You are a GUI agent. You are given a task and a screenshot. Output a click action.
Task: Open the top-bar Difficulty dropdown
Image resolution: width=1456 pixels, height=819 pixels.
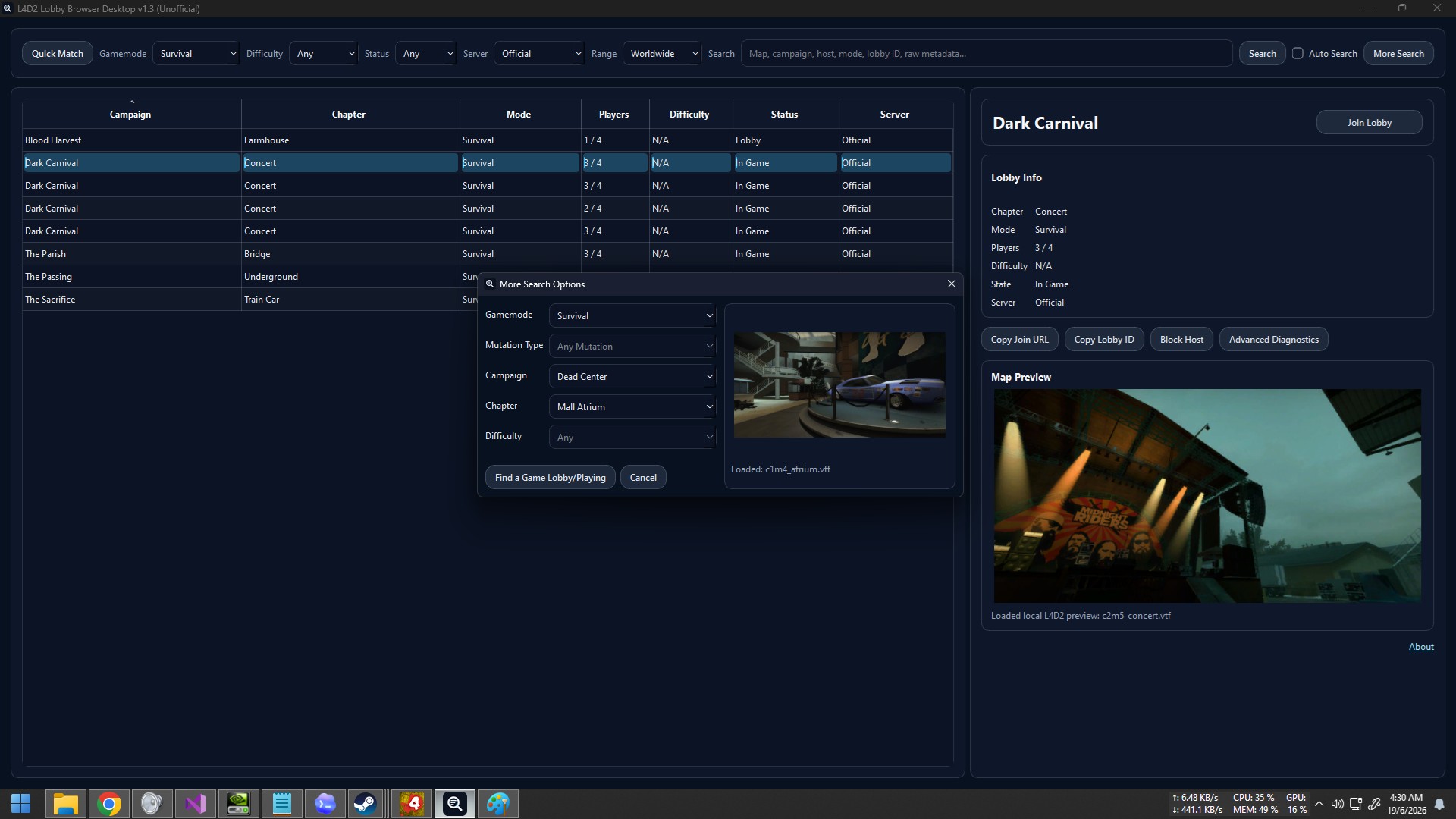(323, 53)
